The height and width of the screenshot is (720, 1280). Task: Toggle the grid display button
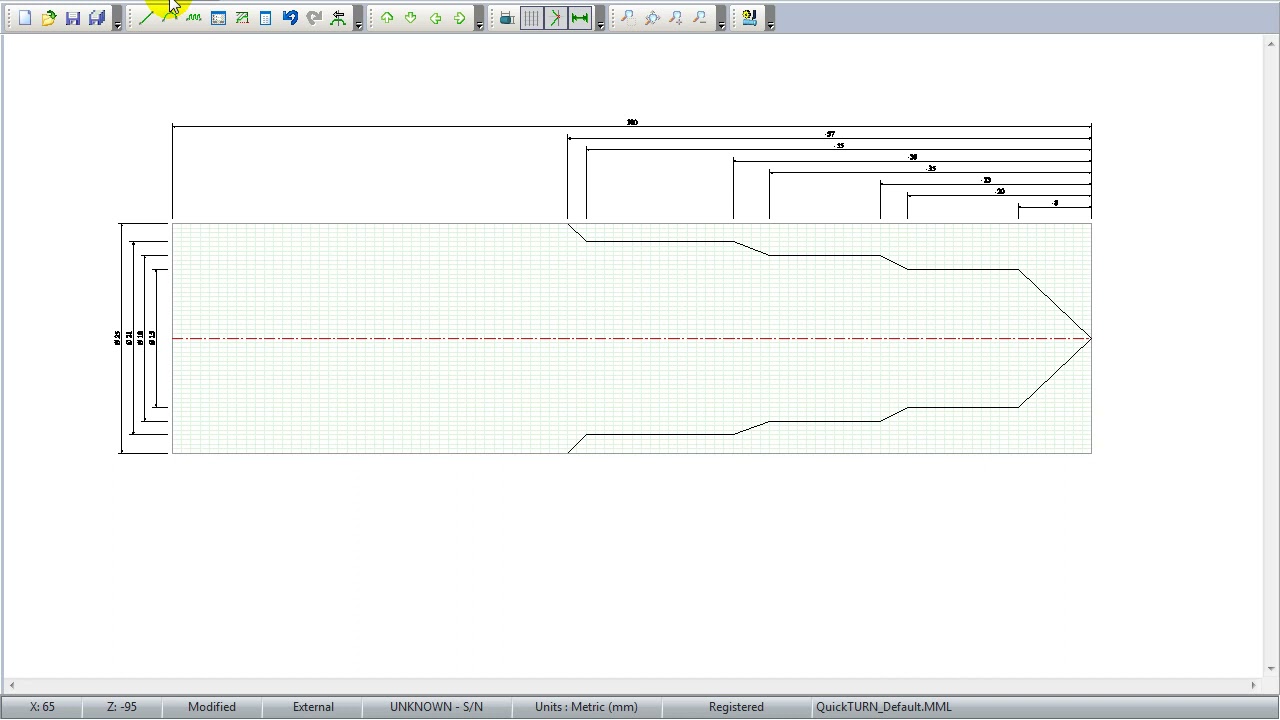coord(531,18)
